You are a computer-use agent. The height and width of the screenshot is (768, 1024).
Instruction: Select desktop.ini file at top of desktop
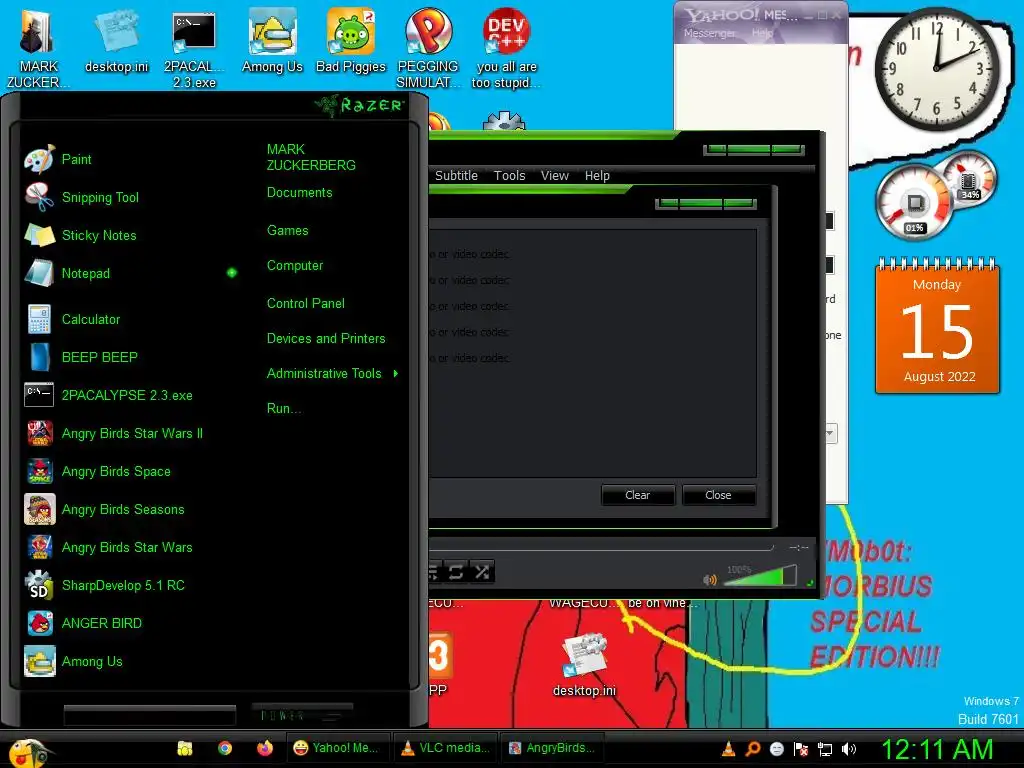pyautogui.click(x=116, y=40)
